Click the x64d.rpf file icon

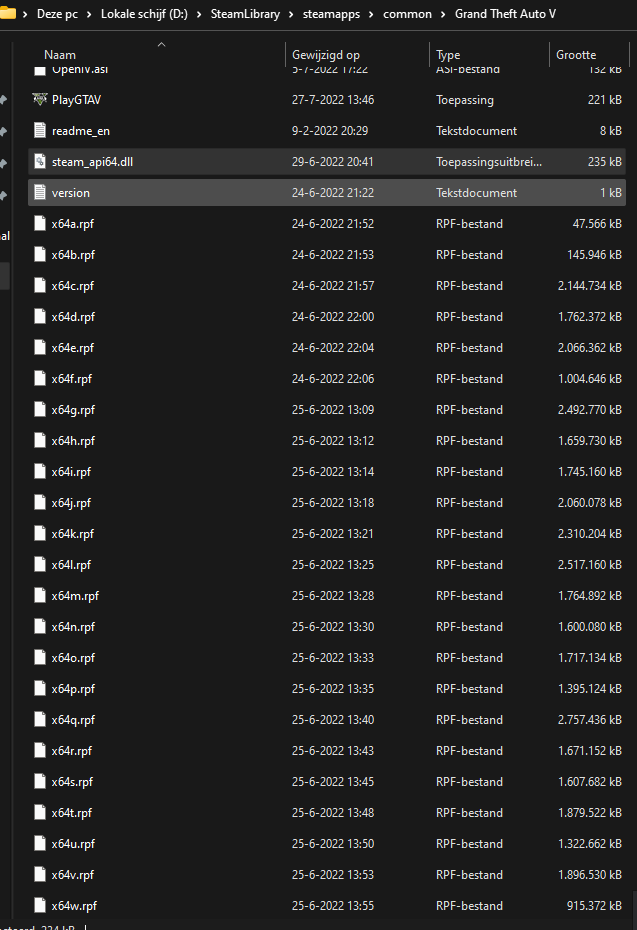[x=40, y=317]
